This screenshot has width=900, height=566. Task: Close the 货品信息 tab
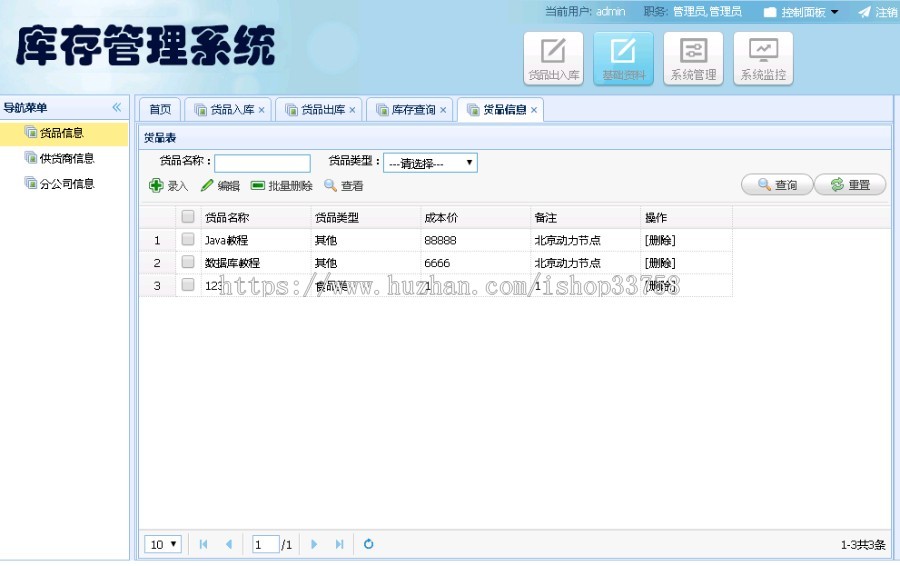tap(534, 110)
